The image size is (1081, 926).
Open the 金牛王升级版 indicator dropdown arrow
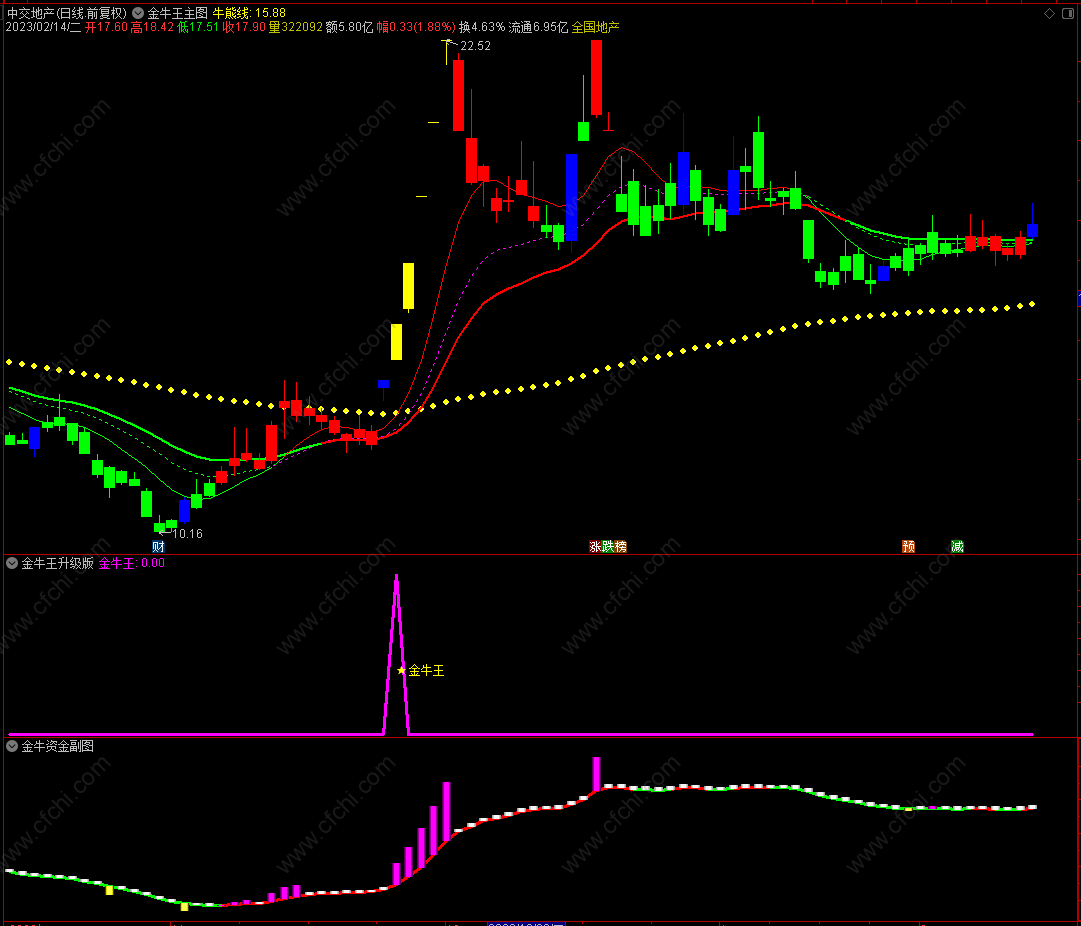pyautogui.click(x=12, y=563)
